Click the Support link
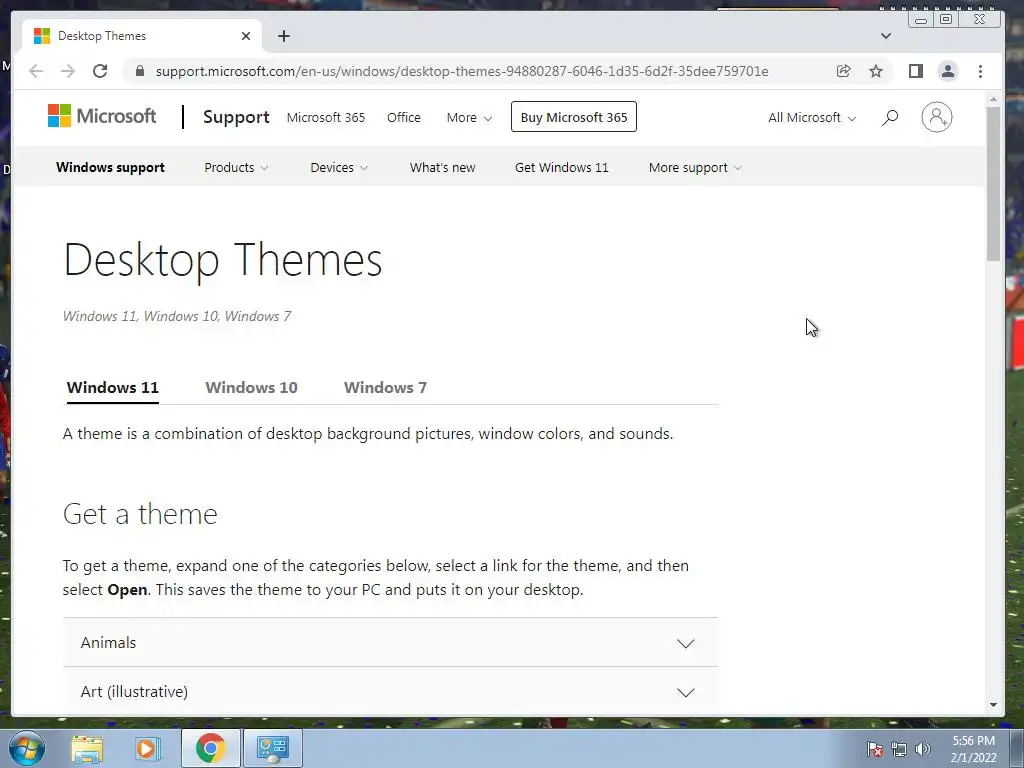The width and height of the screenshot is (1024, 768). [236, 117]
